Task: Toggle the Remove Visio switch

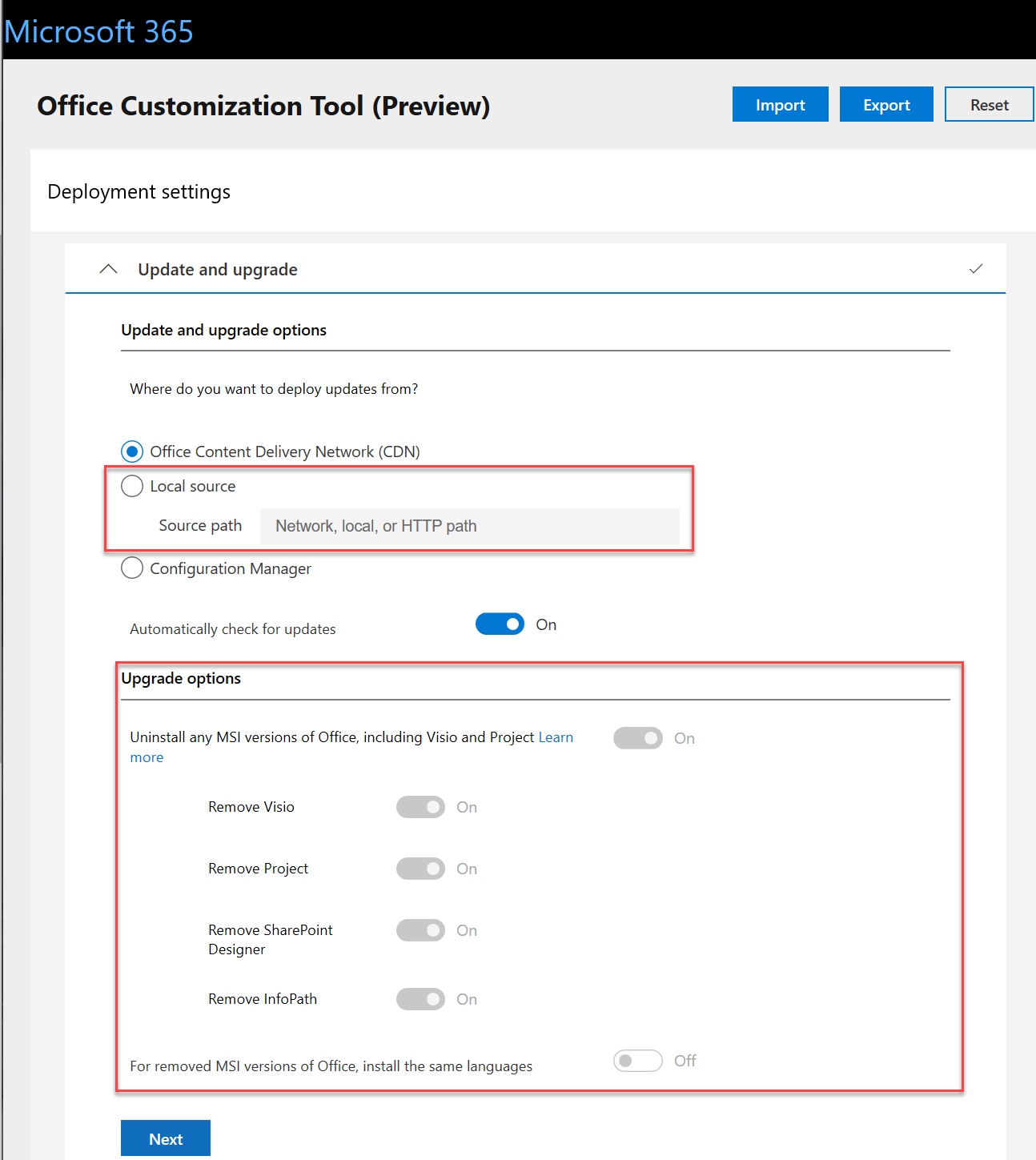Action: (420, 807)
